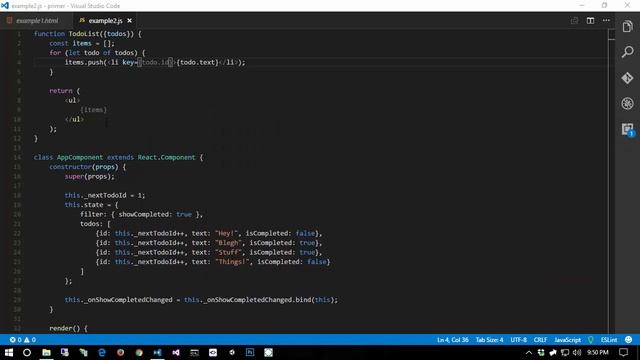Open Chrome from the taskbar
This screenshot has height=360, width=640.
coord(139,352)
